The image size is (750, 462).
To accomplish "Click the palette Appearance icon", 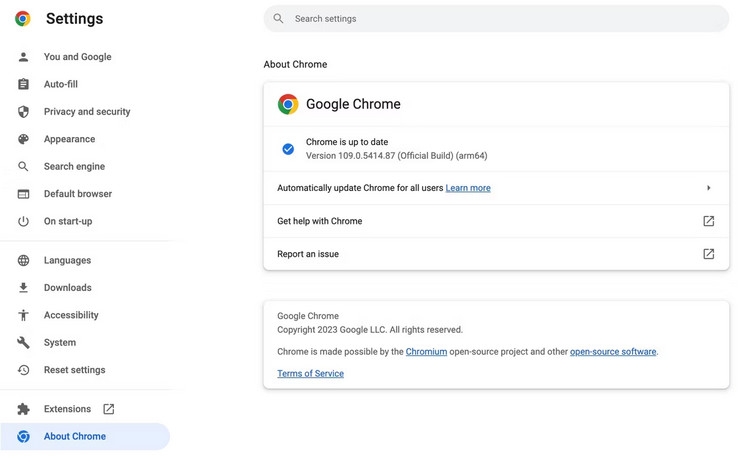I will point(23,139).
